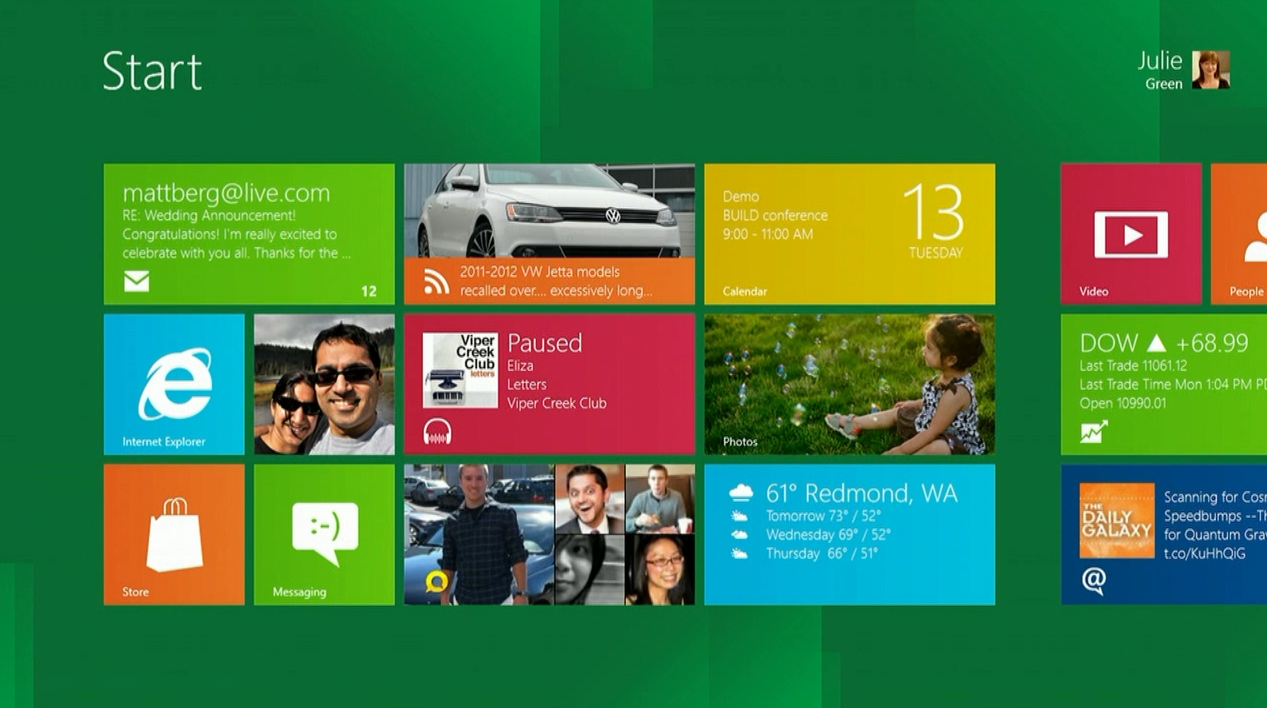Viewport: 1267px width, 708px height.
Task: Click The Daily Galaxy logo thumbnail
Action: point(1117,520)
